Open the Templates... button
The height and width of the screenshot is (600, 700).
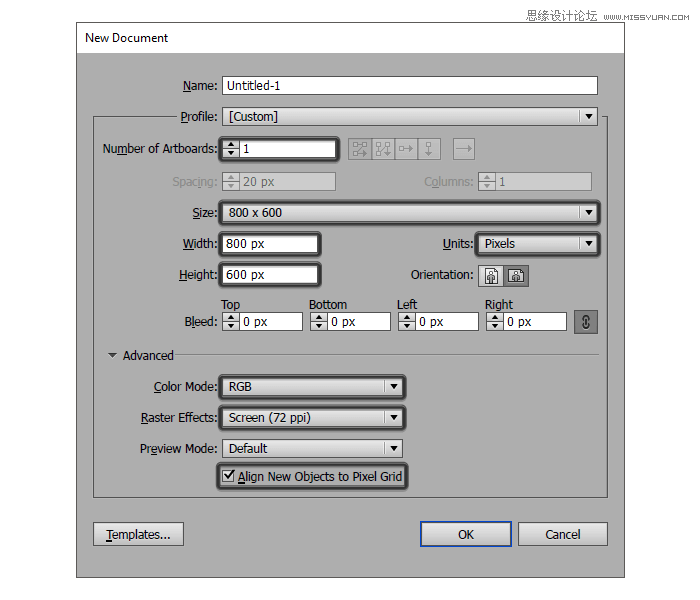[138, 534]
